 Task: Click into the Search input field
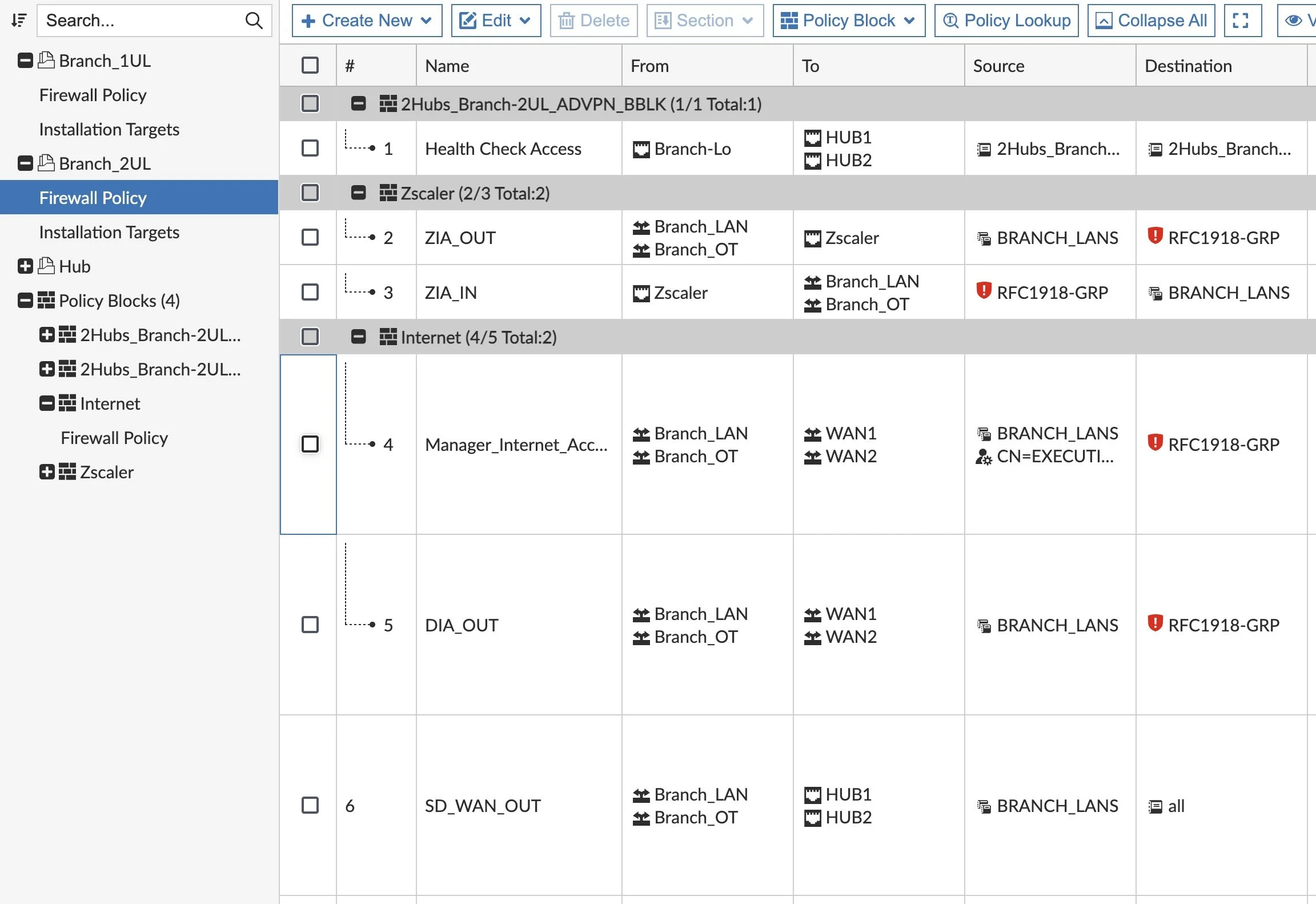point(143,21)
